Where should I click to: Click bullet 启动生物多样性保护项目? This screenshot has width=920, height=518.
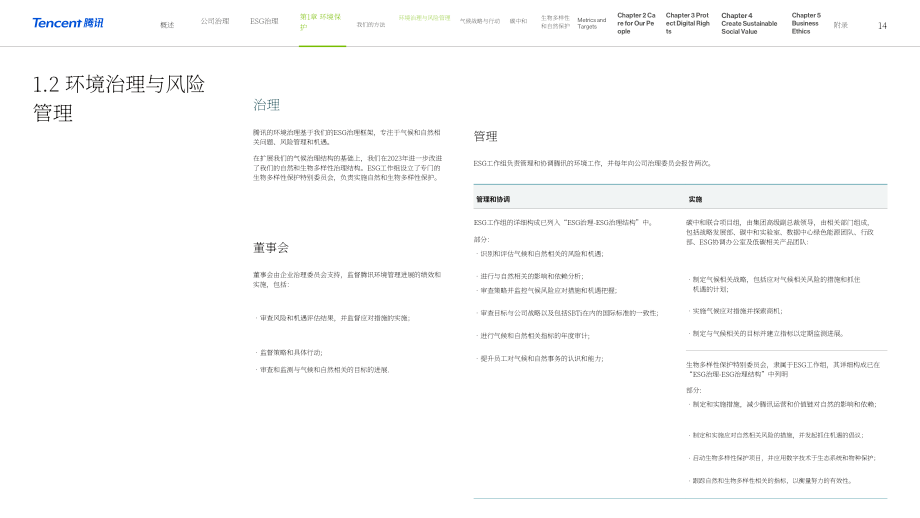[782, 458]
